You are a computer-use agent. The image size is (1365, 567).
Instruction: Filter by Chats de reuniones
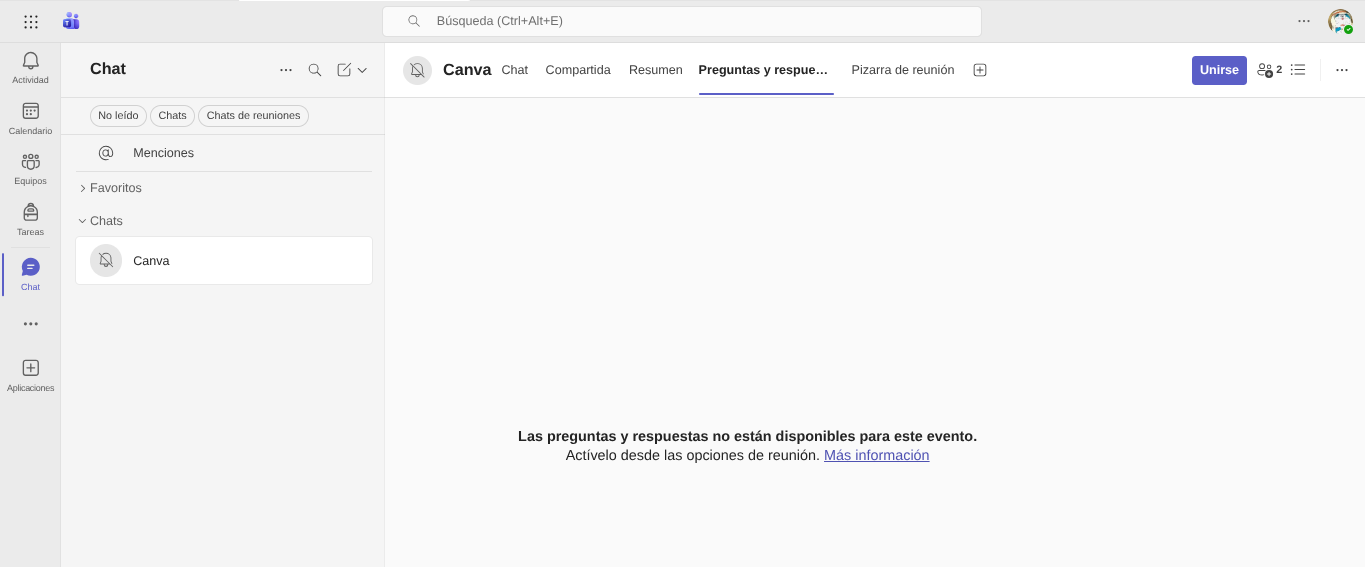click(253, 116)
